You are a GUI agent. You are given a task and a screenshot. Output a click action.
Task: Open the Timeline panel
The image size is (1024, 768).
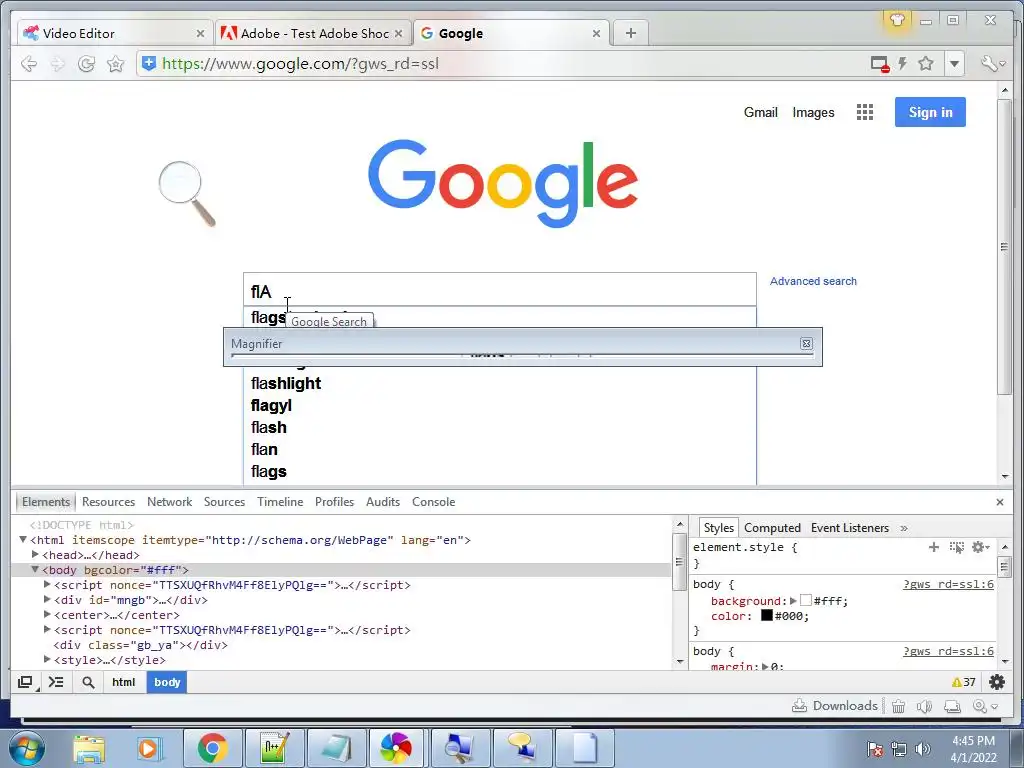tap(280, 502)
